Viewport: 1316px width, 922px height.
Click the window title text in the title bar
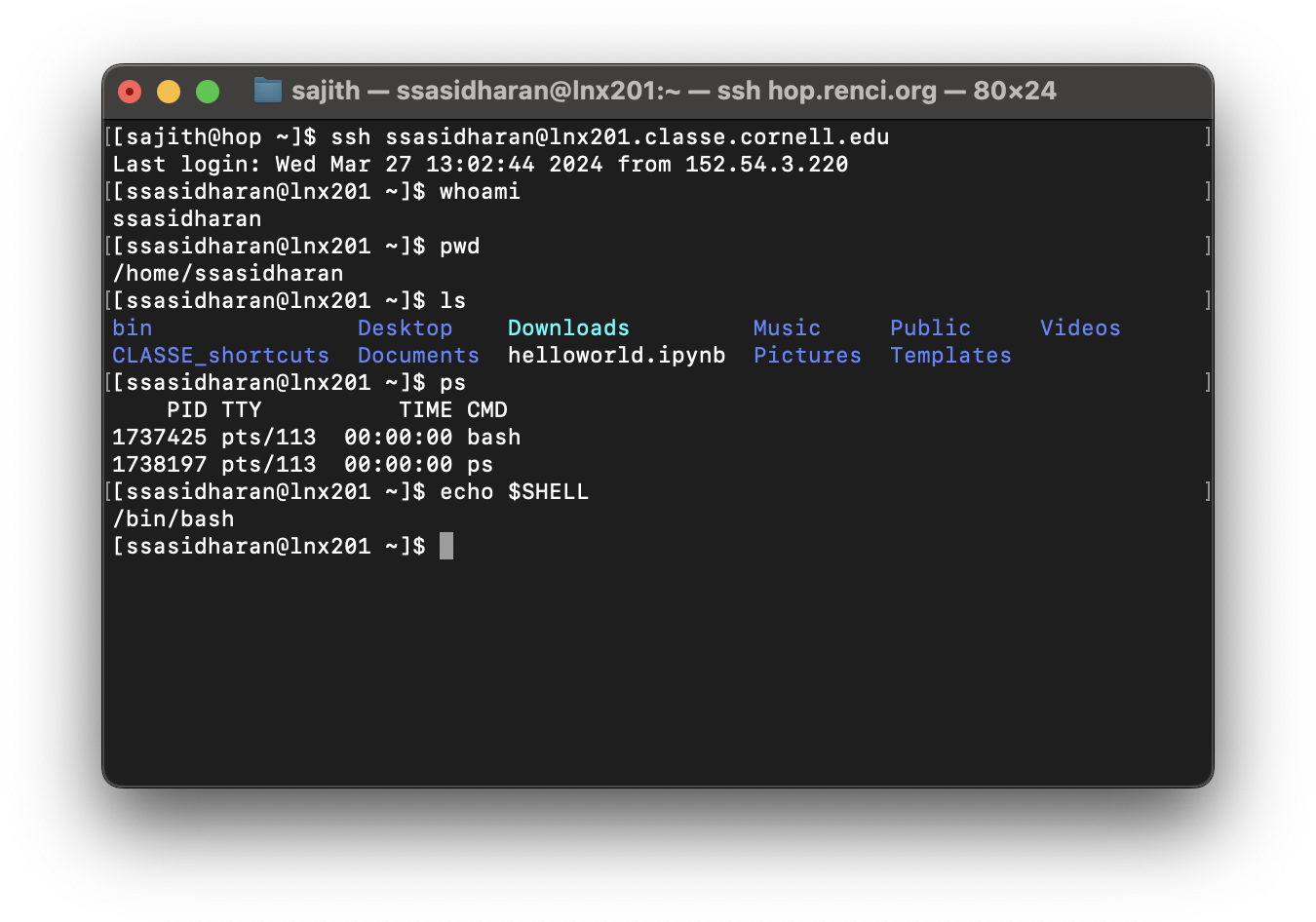(x=673, y=91)
